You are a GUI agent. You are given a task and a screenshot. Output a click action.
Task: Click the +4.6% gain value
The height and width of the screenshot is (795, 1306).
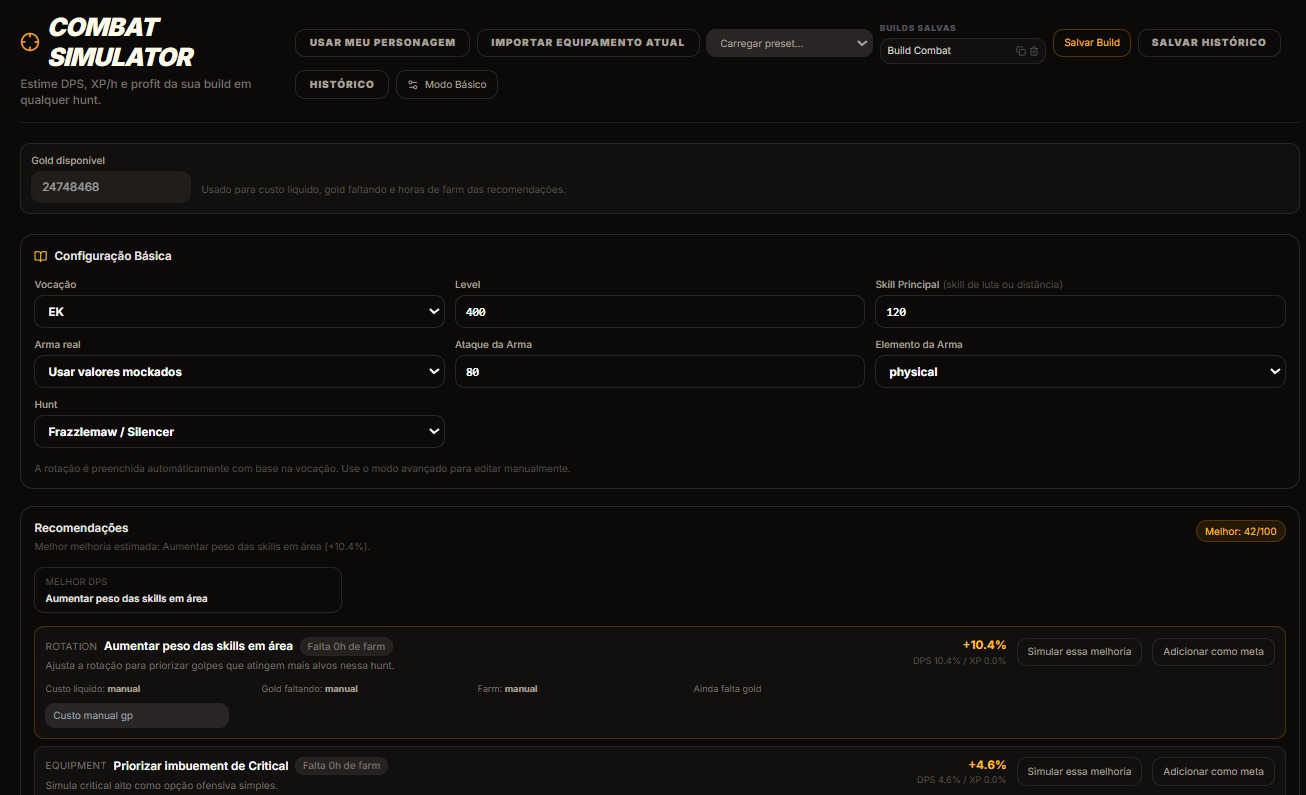[x=987, y=765]
